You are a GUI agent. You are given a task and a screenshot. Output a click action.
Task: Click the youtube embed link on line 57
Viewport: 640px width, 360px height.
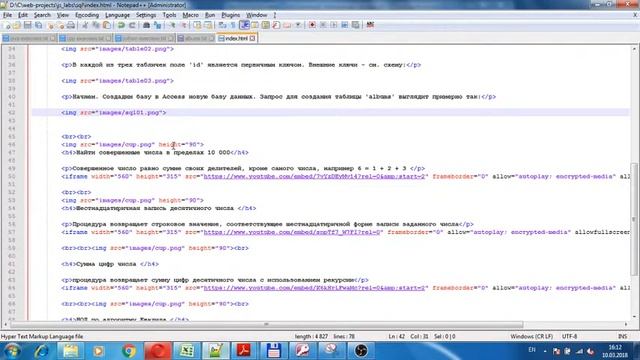[x=292, y=232]
